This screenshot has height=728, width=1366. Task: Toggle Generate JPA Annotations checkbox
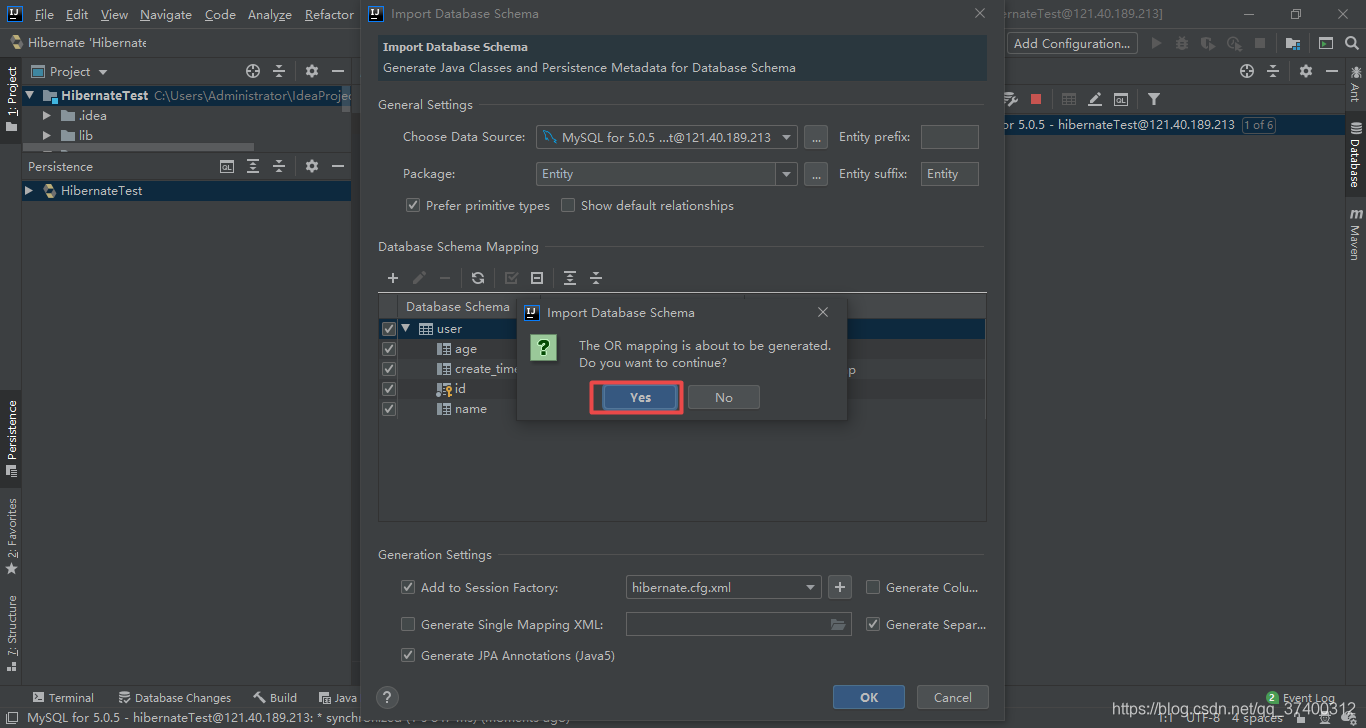coord(407,655)
